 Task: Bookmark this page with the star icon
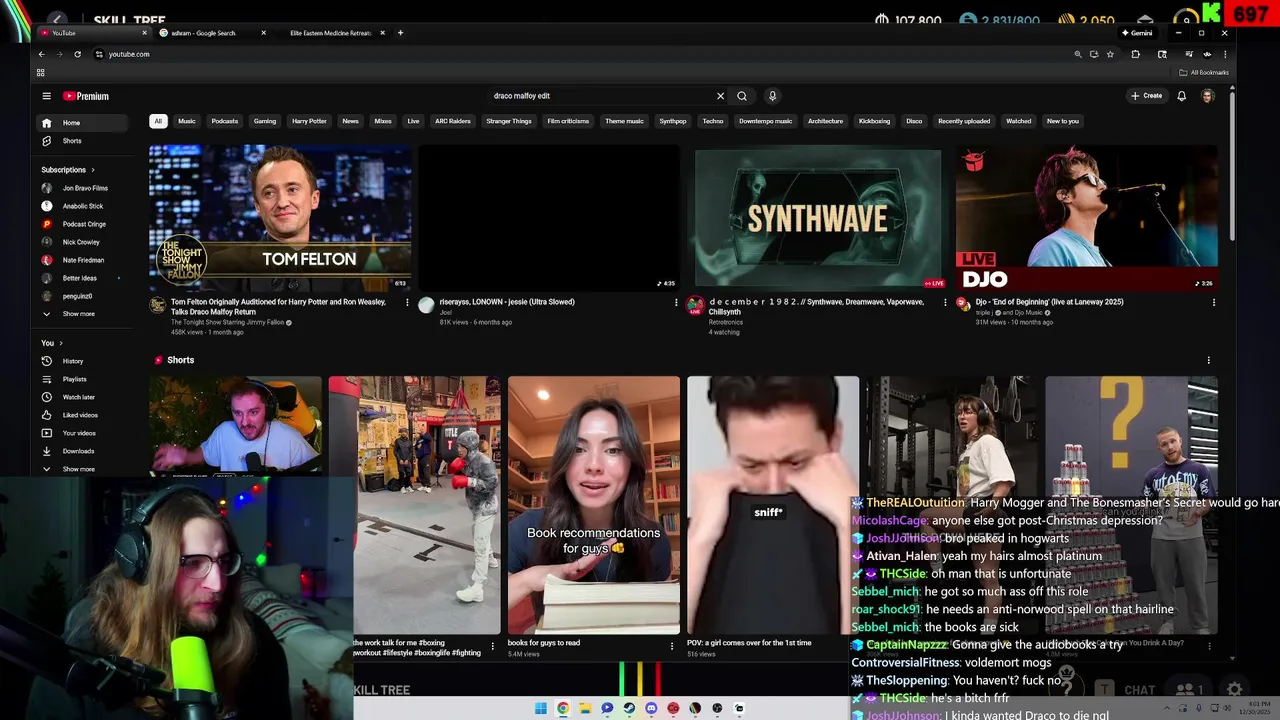(x=1110, y=54)
